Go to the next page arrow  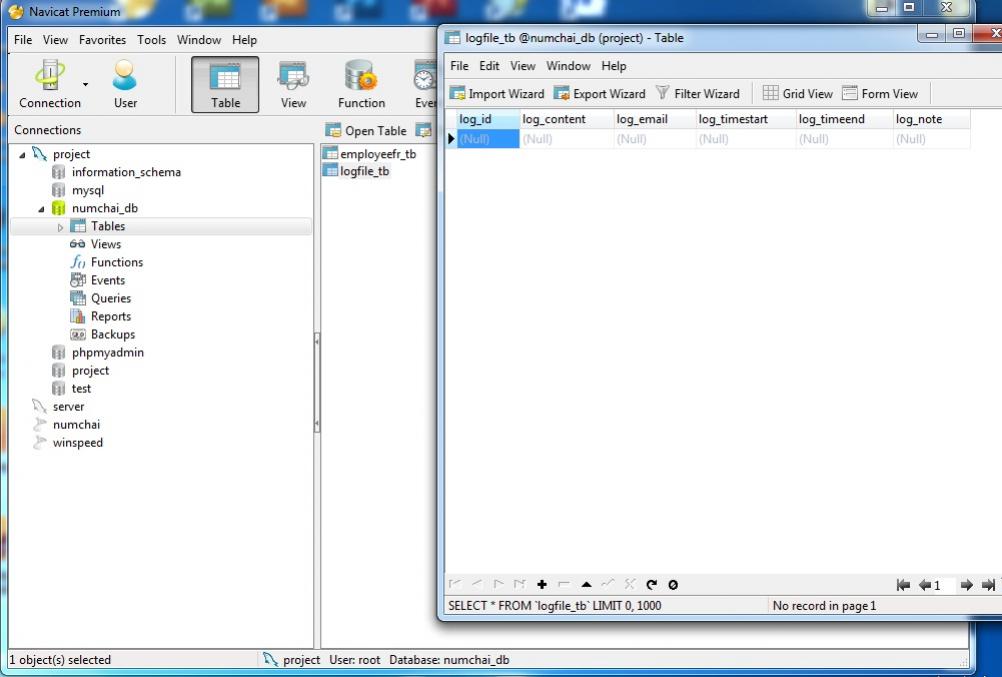(966, 585)
